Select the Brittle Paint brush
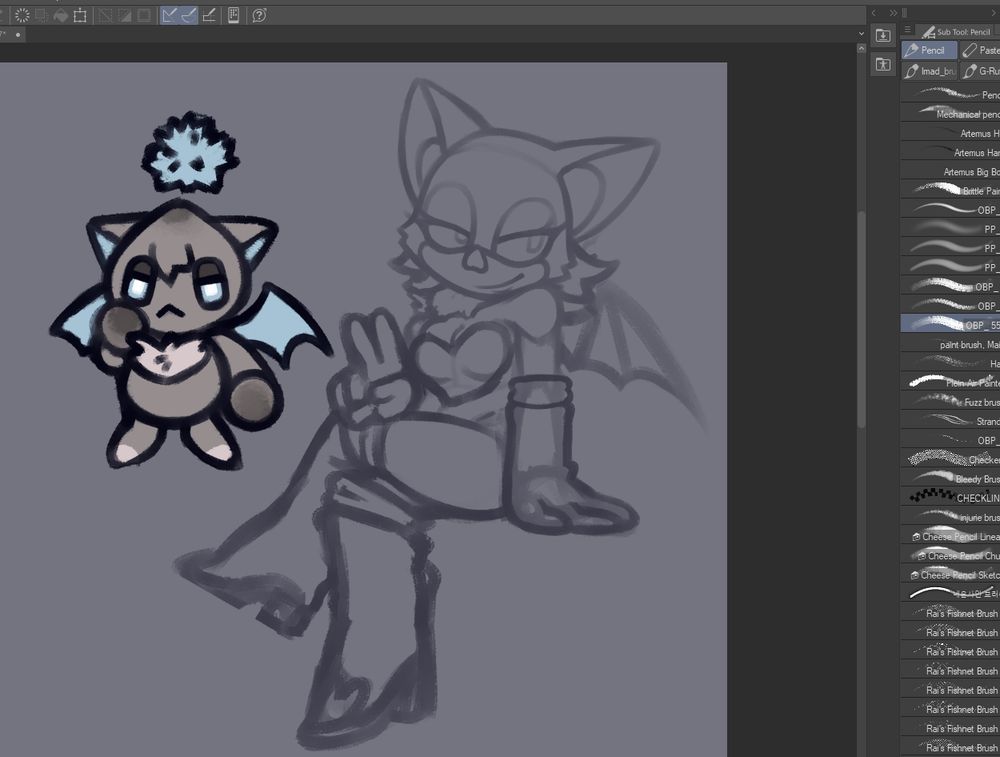Screen dimensions: 1000x757 tap(950, 190)
